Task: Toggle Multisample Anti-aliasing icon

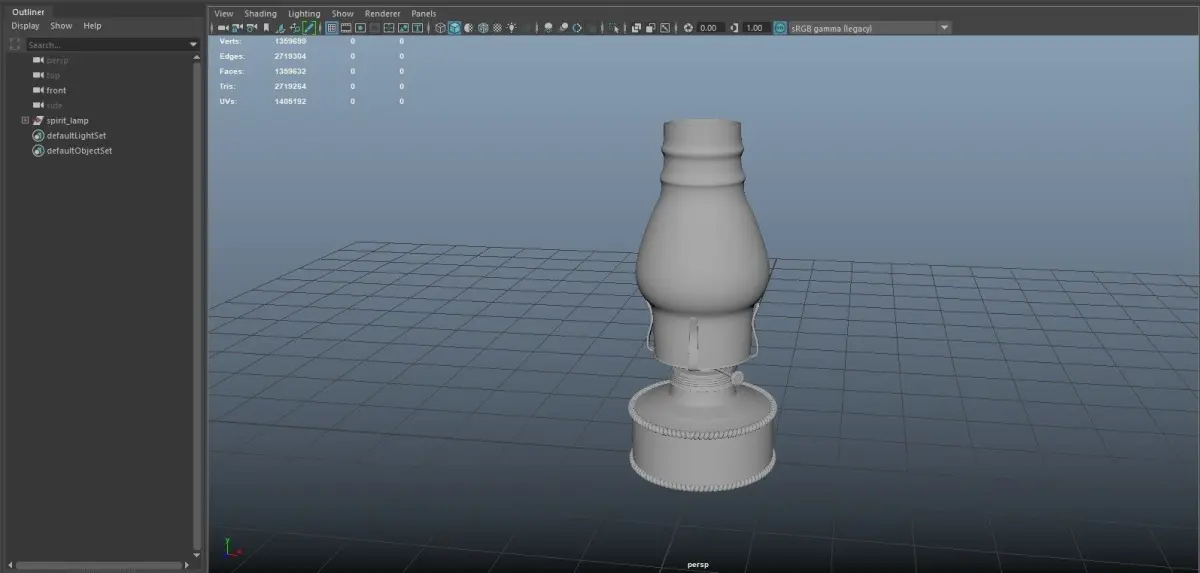Action: (577, 28)
